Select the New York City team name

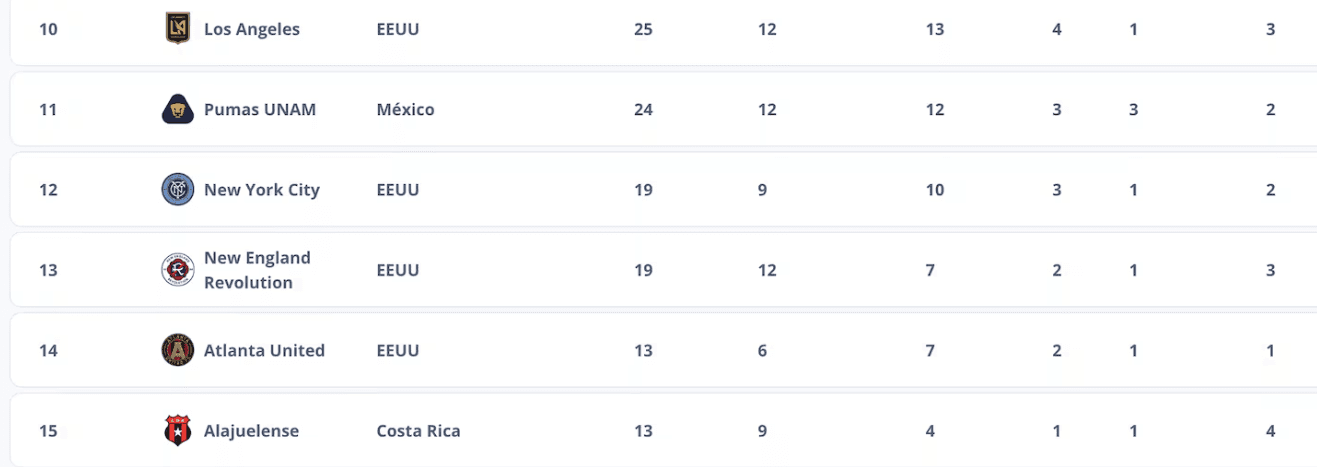[x=261, y=190]
